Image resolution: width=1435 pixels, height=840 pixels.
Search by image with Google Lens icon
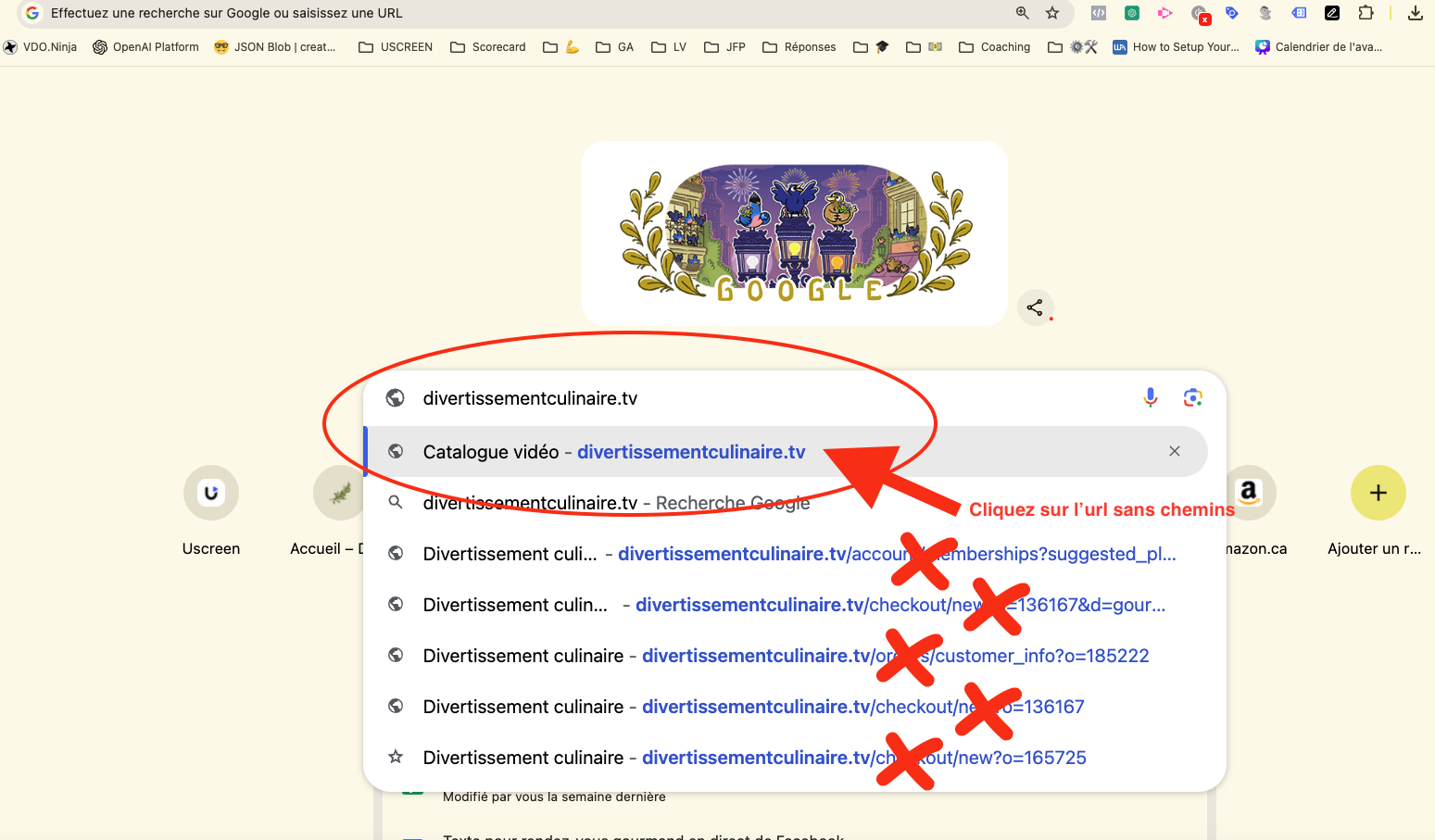(x=1193, y=397)
